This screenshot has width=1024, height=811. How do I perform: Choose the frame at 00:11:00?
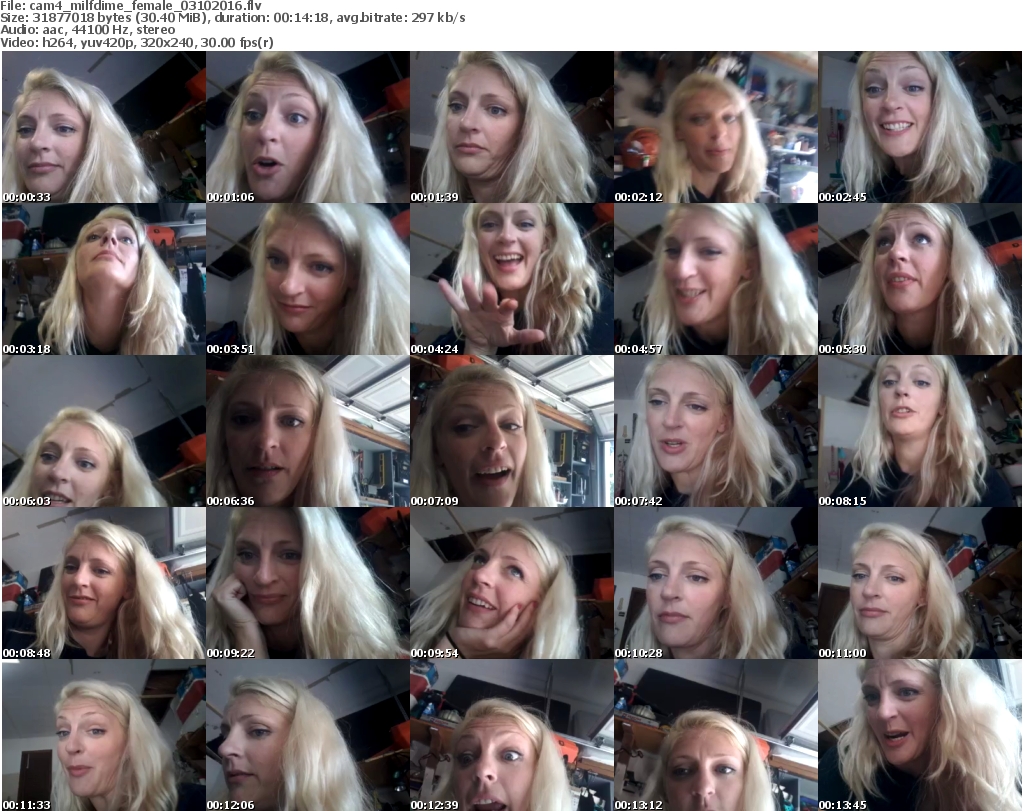pos(920,583)
